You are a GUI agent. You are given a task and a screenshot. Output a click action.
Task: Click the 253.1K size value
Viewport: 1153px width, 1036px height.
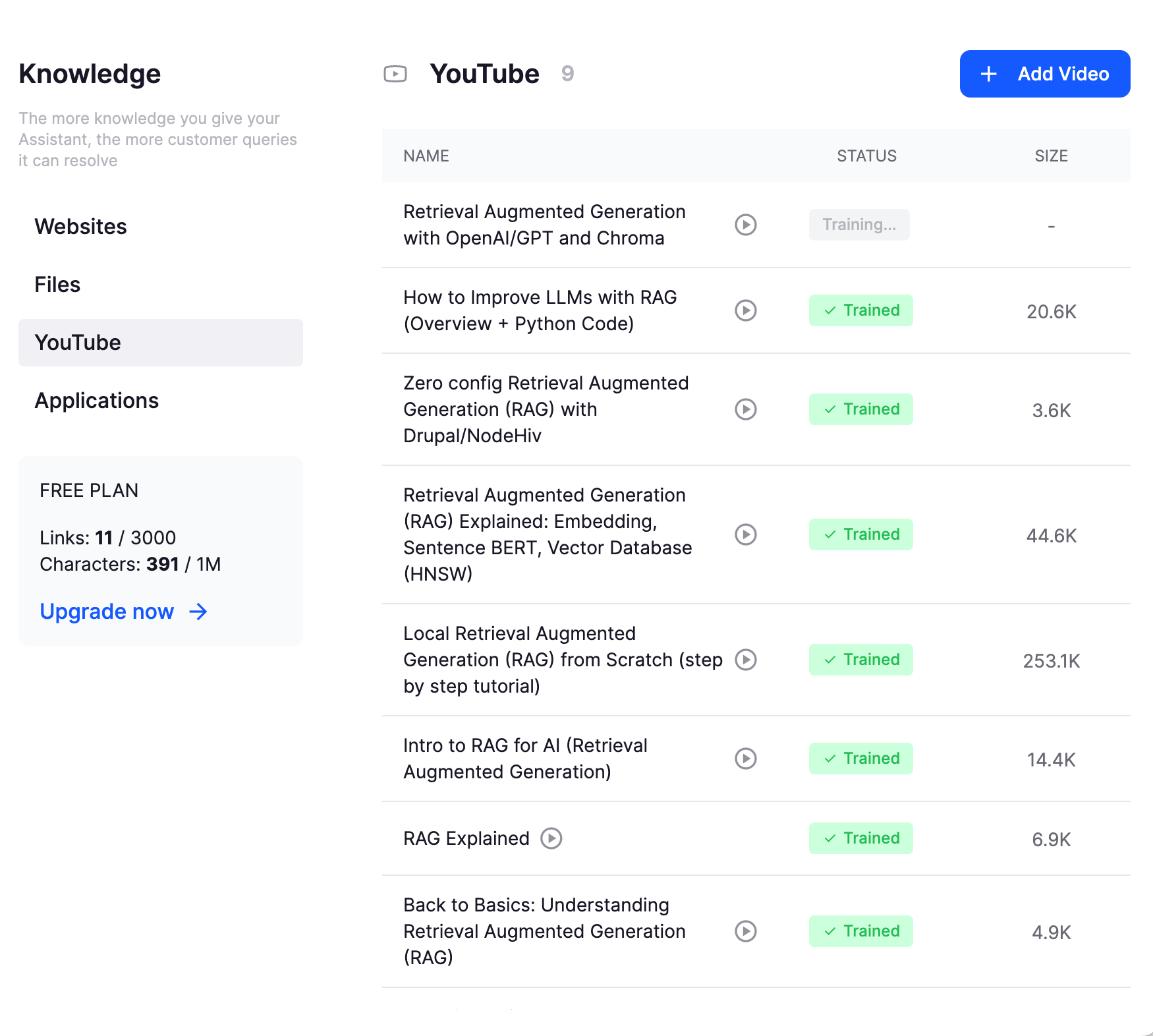click(1052, 661)
